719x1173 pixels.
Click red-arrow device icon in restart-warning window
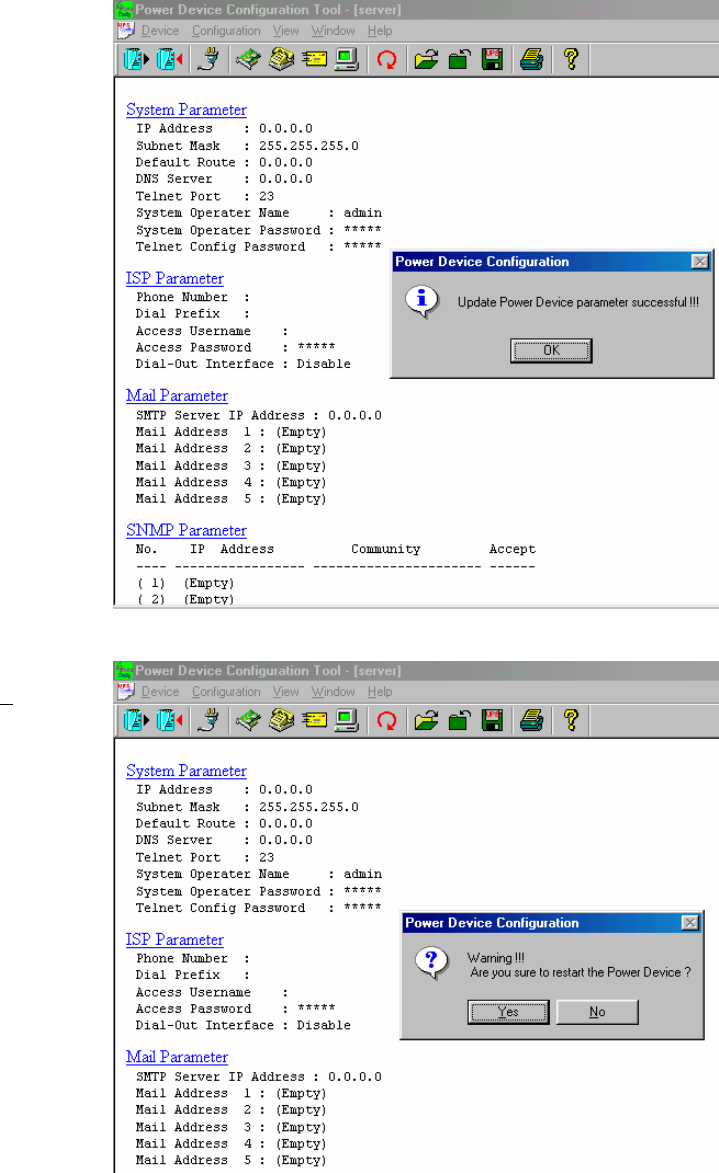(170, 720)
